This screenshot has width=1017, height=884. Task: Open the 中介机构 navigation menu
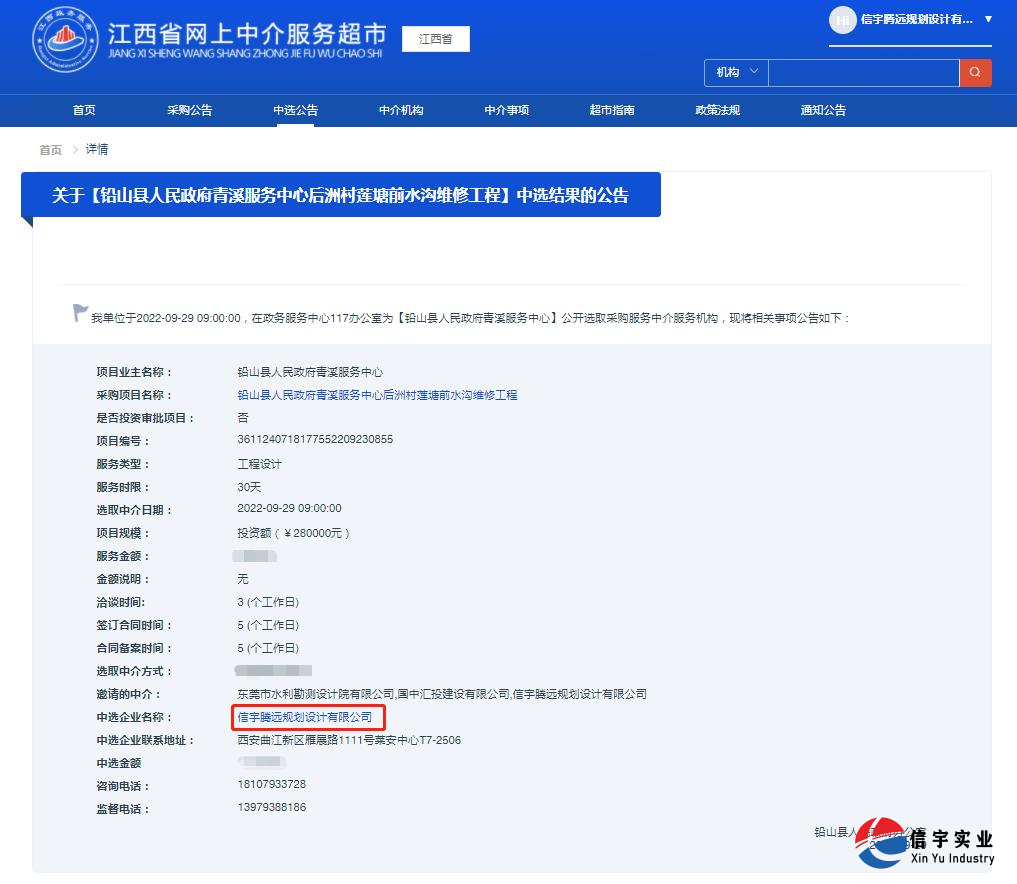click(400, 110)
